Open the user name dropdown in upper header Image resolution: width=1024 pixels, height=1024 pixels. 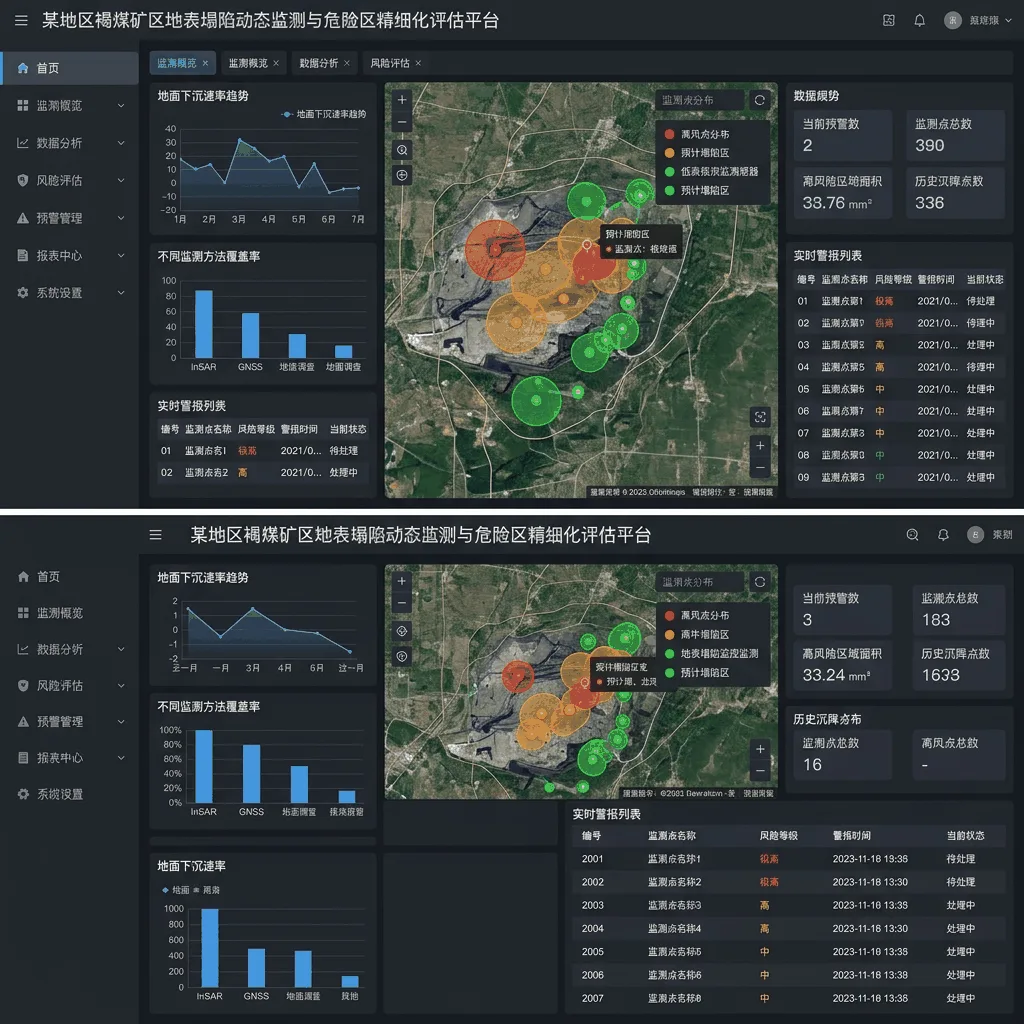click(991, 20)
